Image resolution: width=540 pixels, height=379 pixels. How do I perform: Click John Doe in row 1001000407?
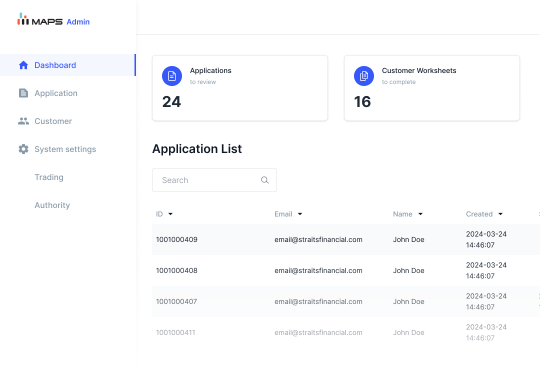(x=408, y=302)
